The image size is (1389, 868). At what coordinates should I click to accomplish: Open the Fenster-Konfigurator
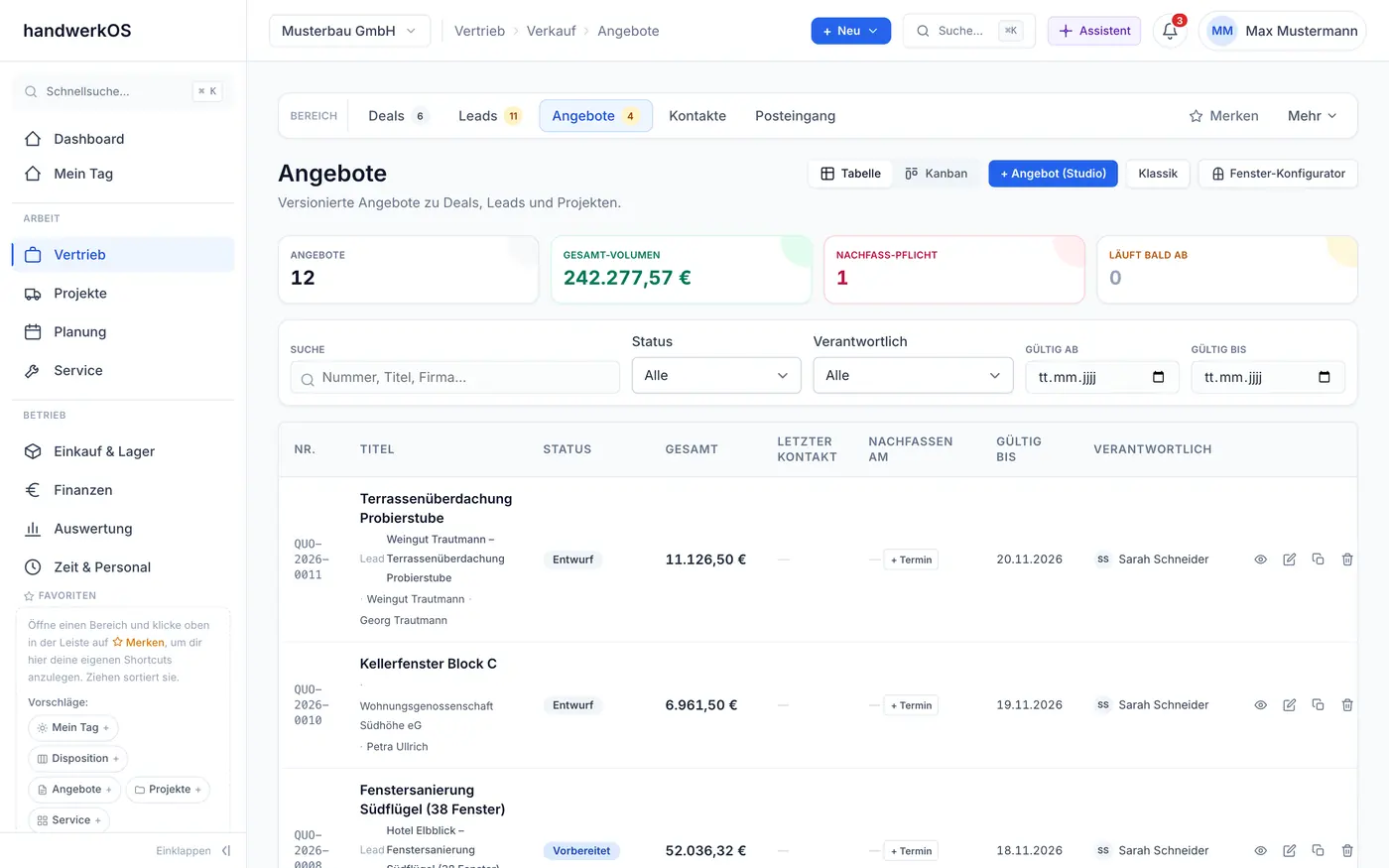point(1278,174)
